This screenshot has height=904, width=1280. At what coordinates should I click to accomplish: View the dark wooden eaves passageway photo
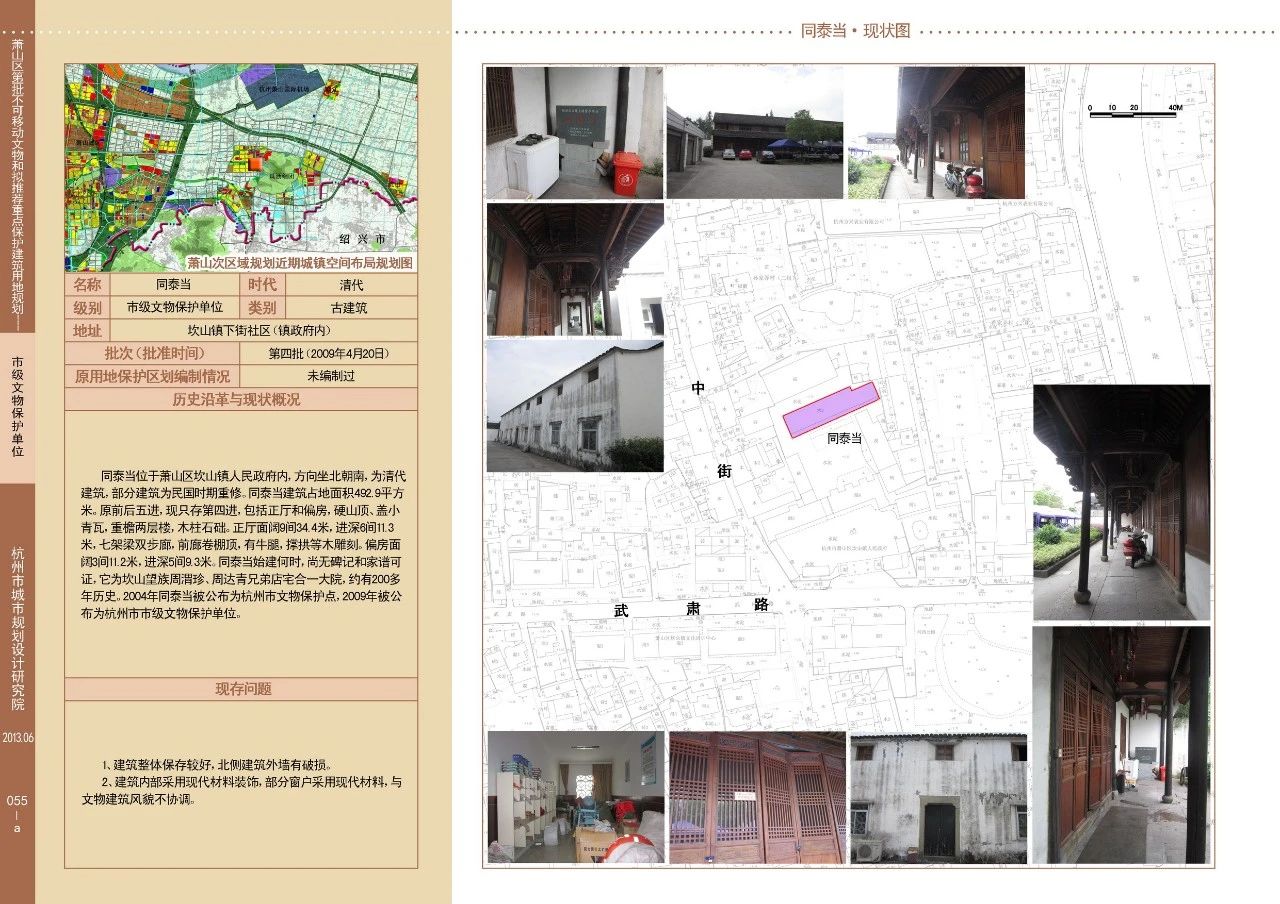[x=574, y=270]
